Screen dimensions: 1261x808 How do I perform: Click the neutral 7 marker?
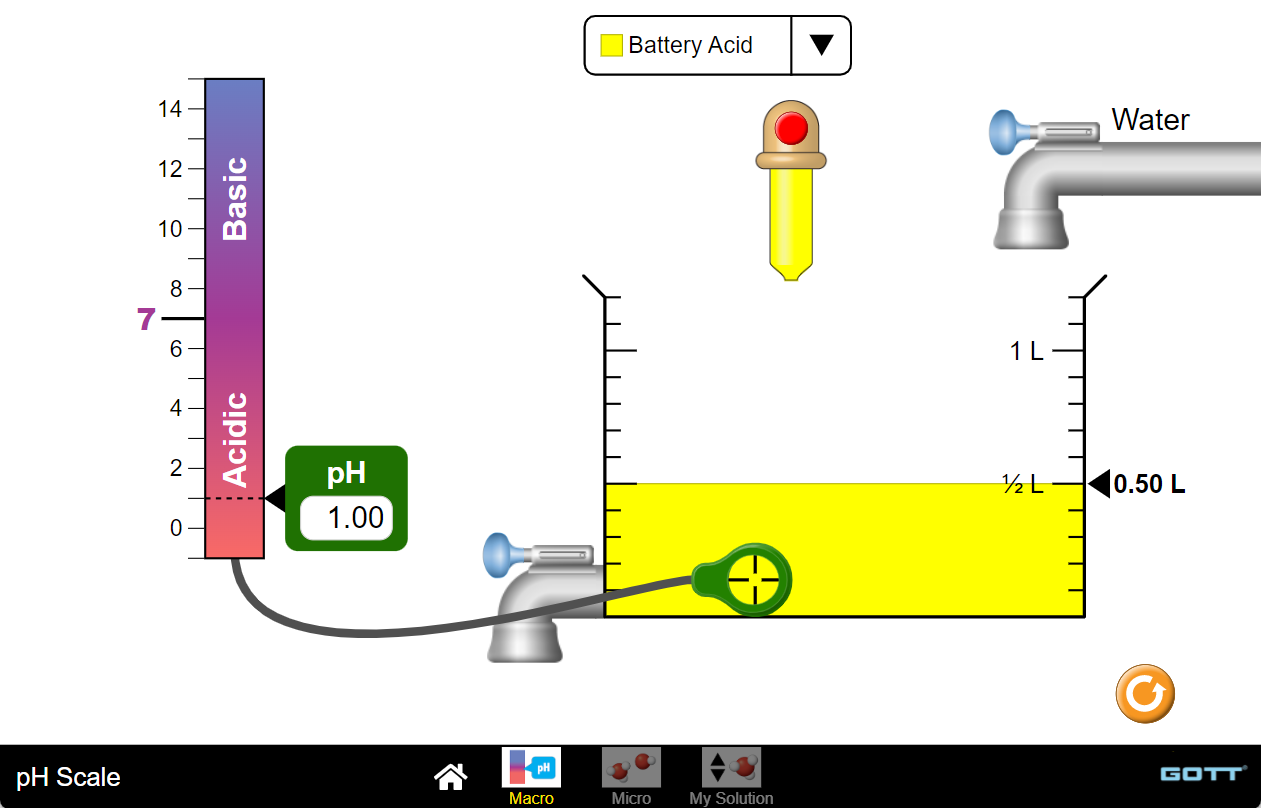pyautogui.click(x=146, y=319)
